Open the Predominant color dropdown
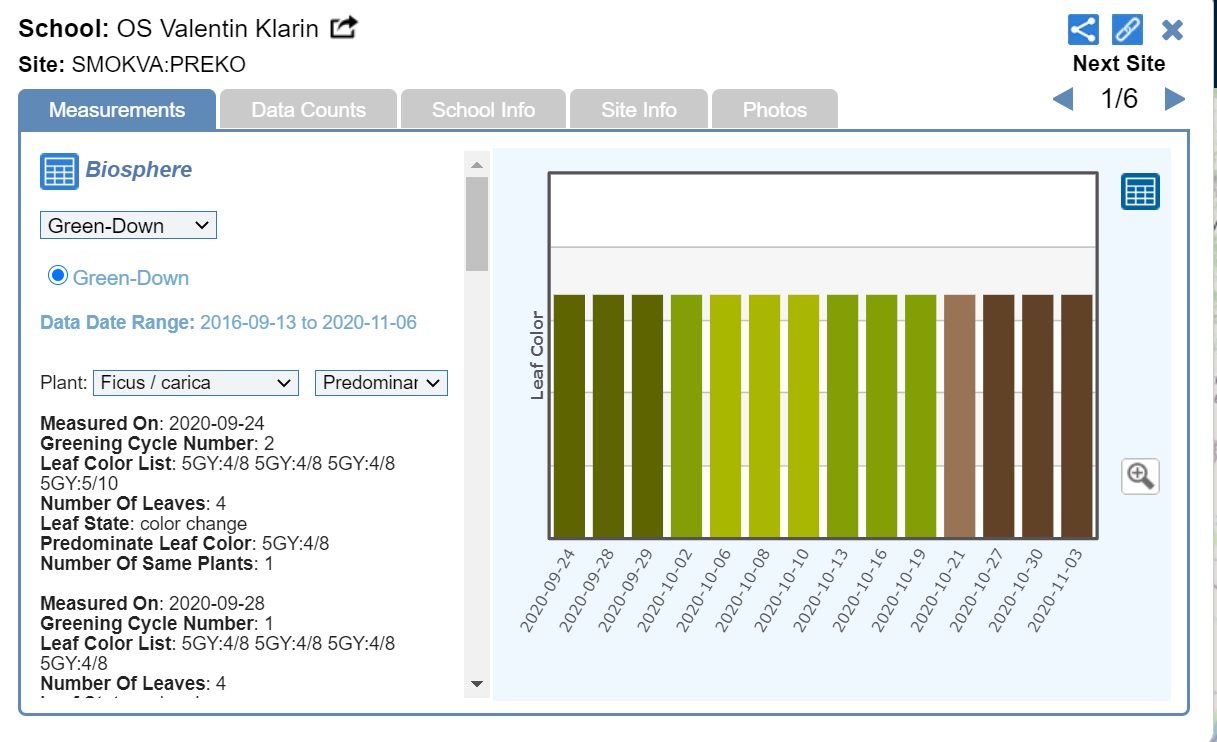1217x742 pixels. pos(381,383)
